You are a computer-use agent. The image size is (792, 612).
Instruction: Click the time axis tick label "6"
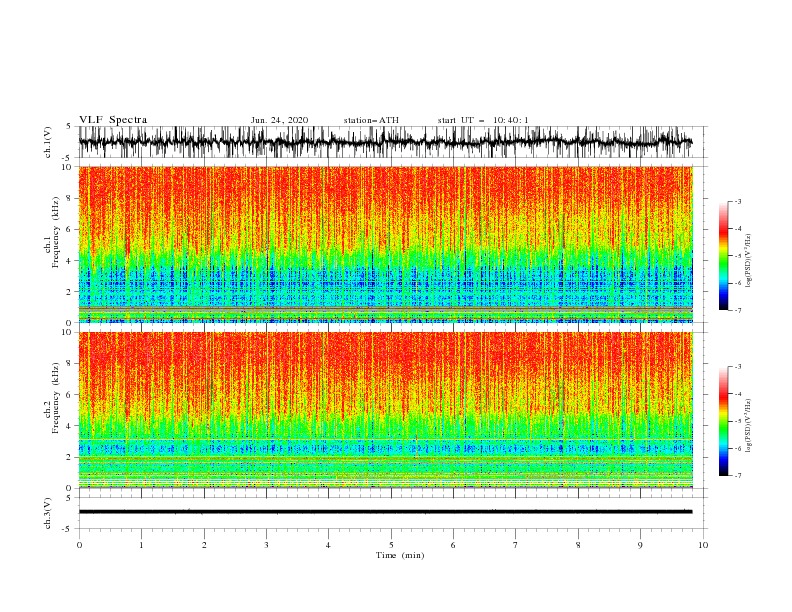(x=453, y=545)
